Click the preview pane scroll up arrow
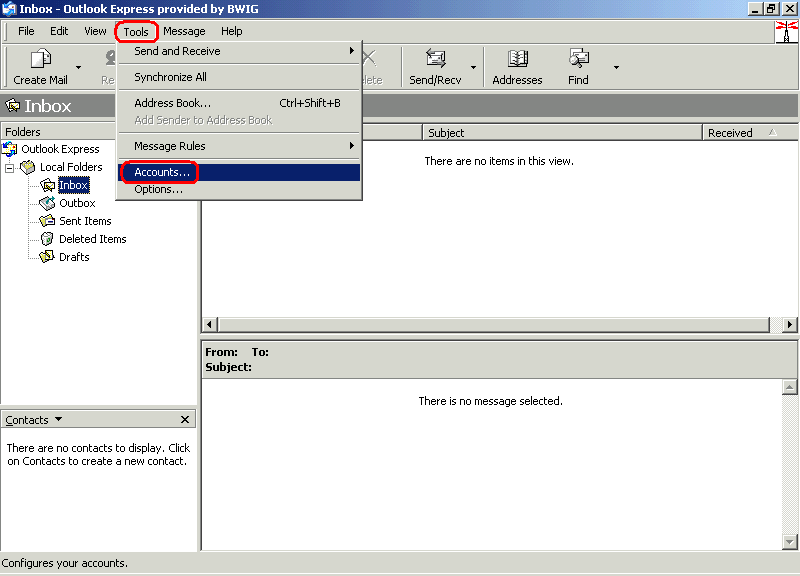The image size is (800, 576). pyautogui.click(x=789, y=387)
